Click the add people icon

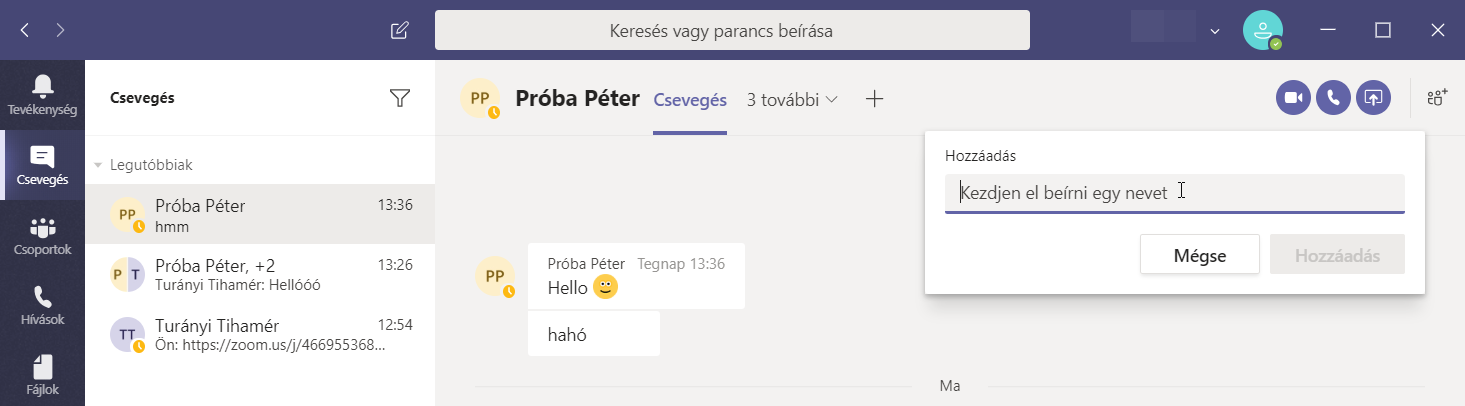tap(1437, 98)
